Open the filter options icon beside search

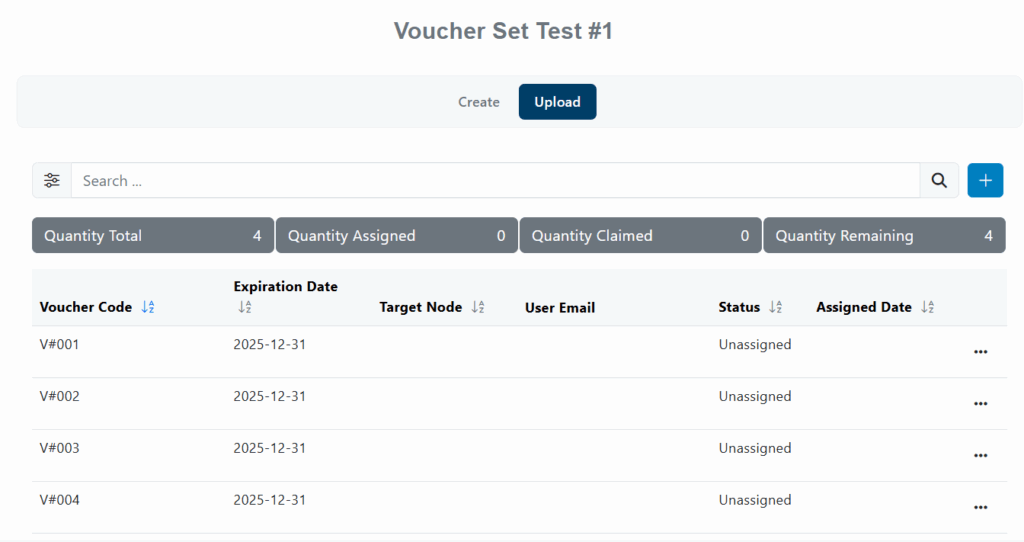pos(52,181)
